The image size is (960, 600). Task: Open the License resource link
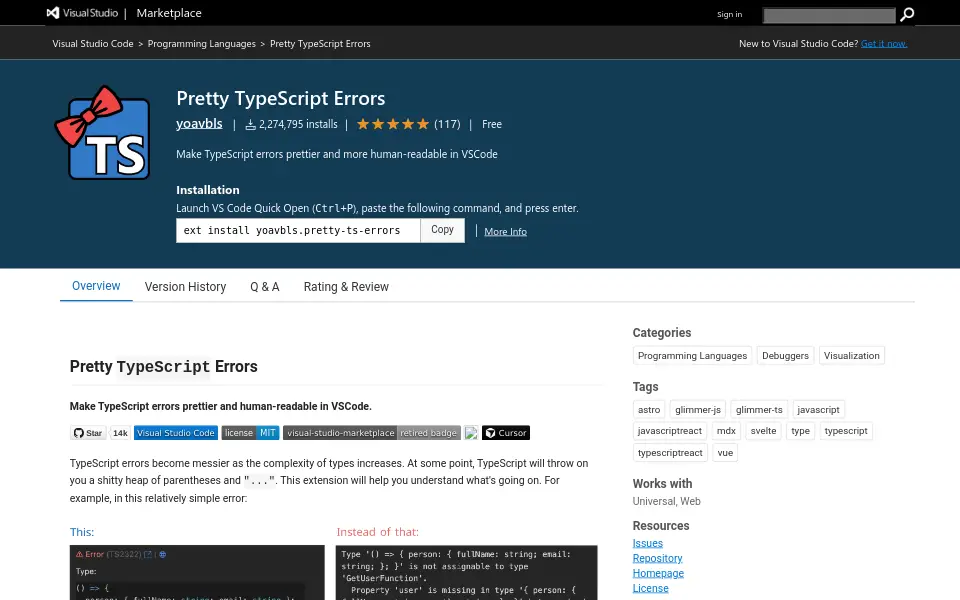pos(650,588)
